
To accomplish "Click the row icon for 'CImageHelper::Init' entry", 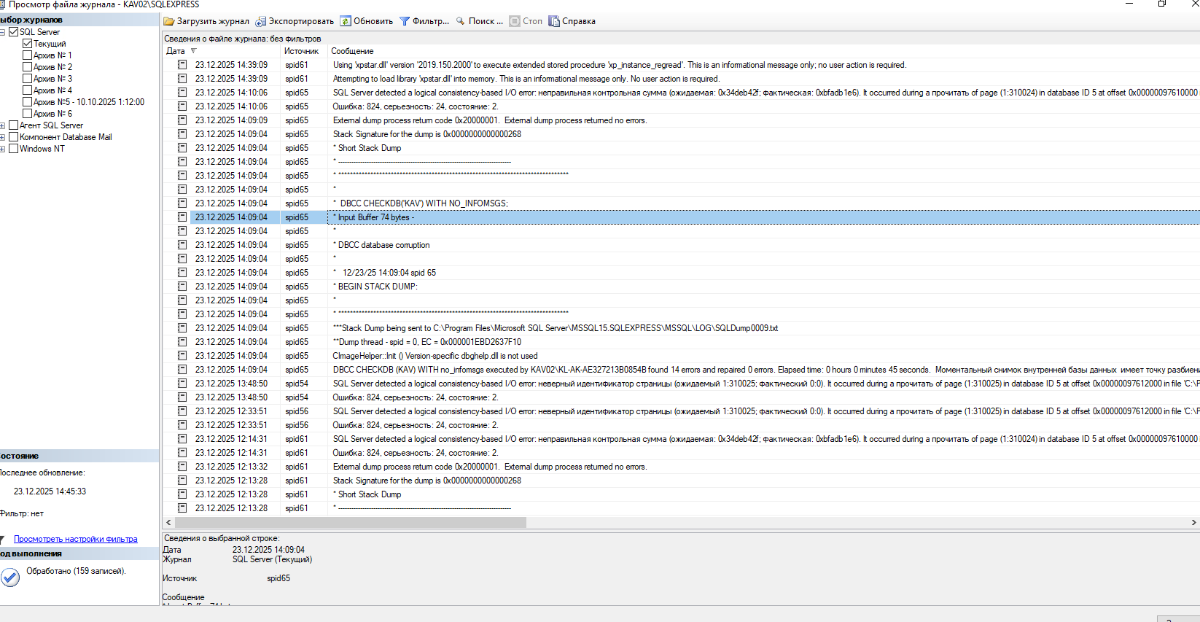I will 183,356.
